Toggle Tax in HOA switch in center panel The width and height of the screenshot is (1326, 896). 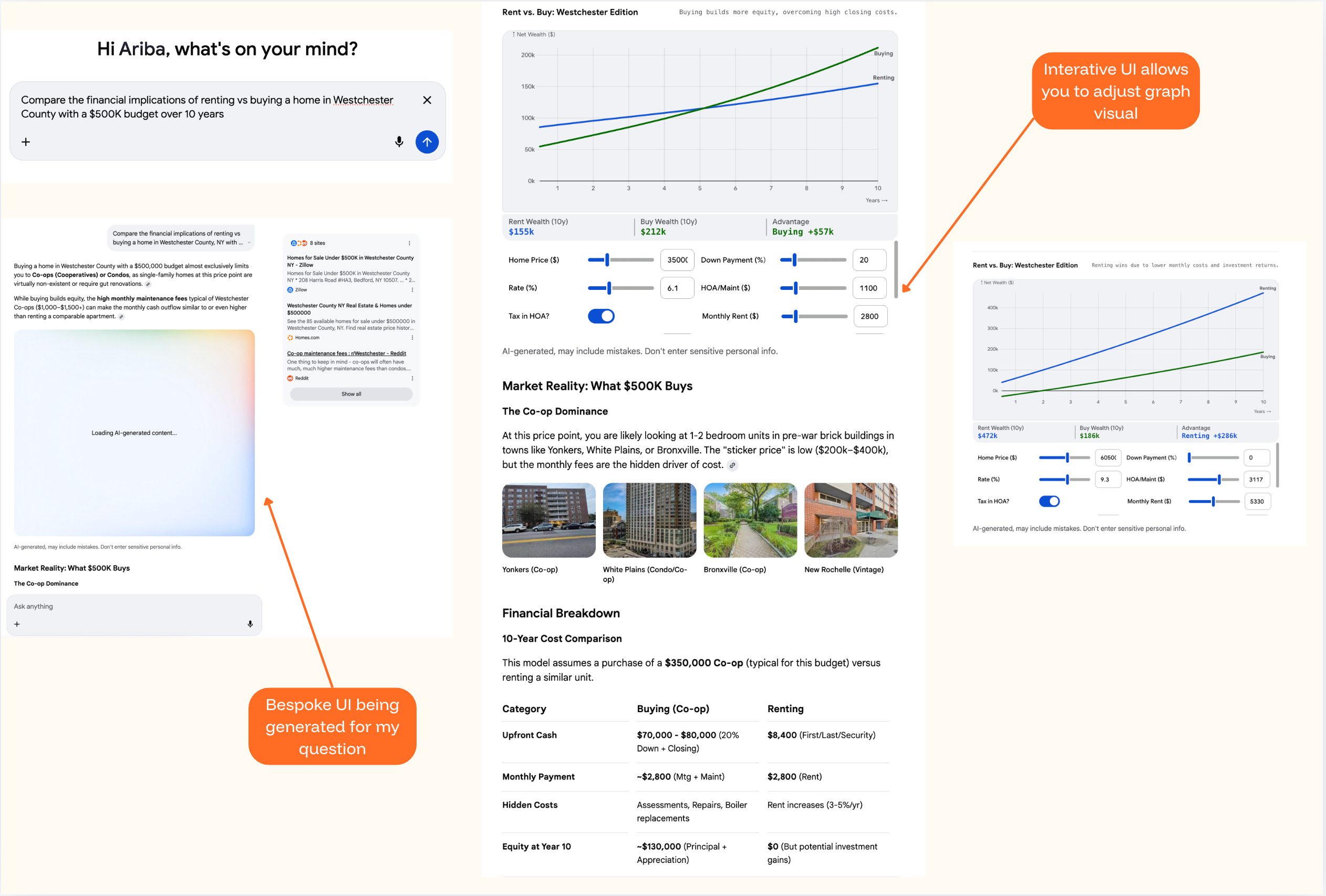pos(601,316)
